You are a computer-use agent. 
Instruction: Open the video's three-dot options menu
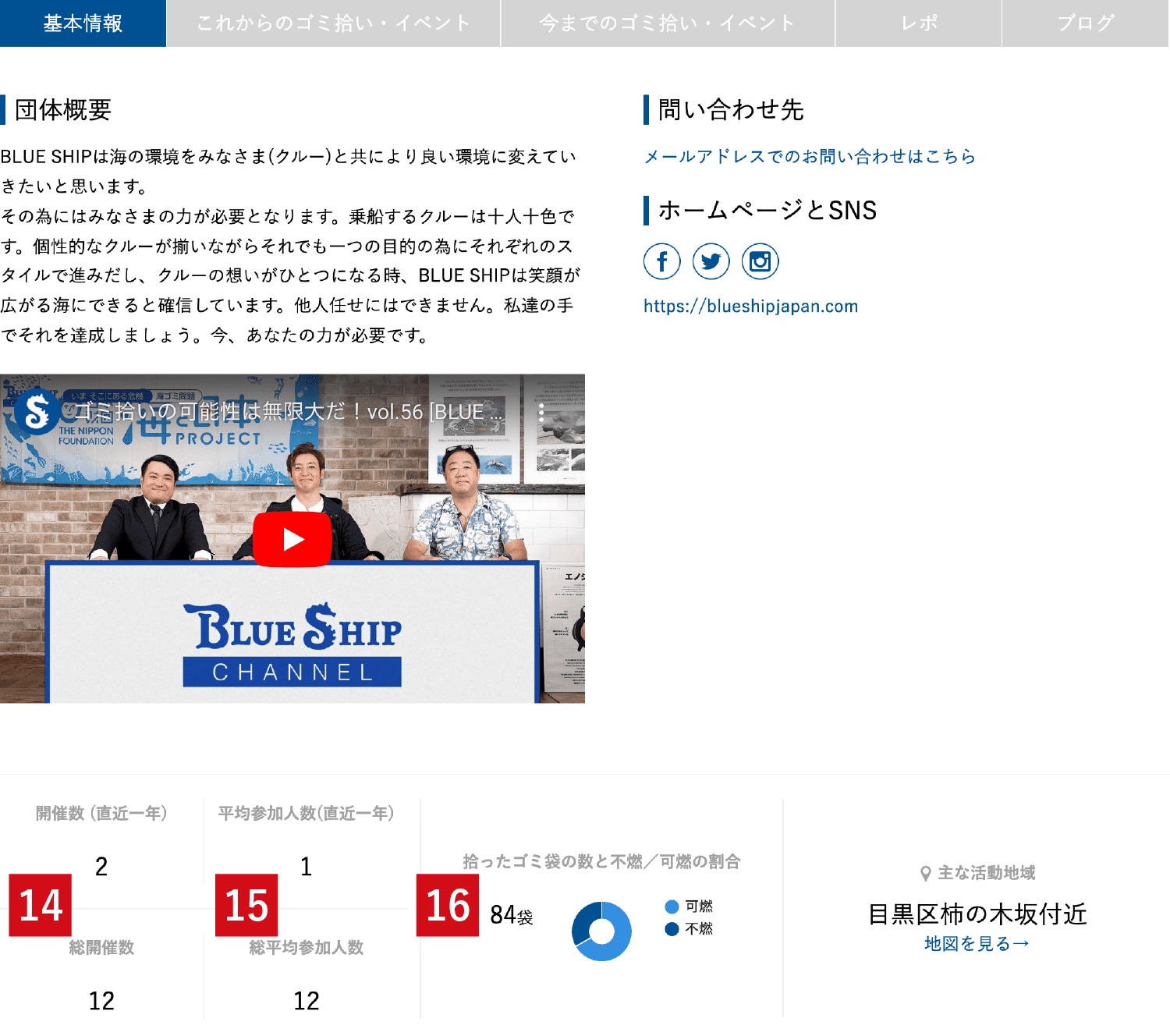click(541, 412)
